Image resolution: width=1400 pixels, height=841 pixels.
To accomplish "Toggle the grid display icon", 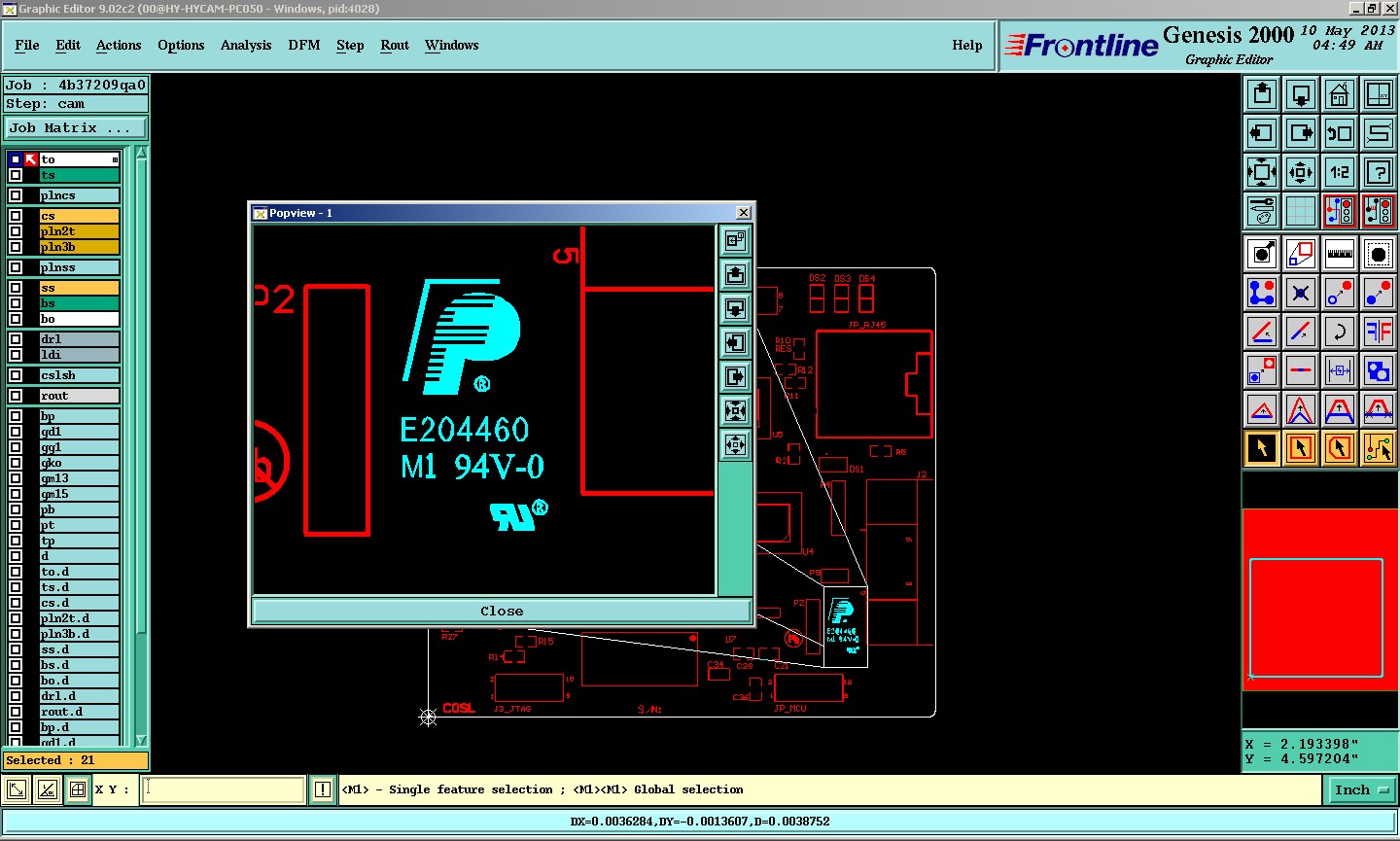I will coord(1301,211).
